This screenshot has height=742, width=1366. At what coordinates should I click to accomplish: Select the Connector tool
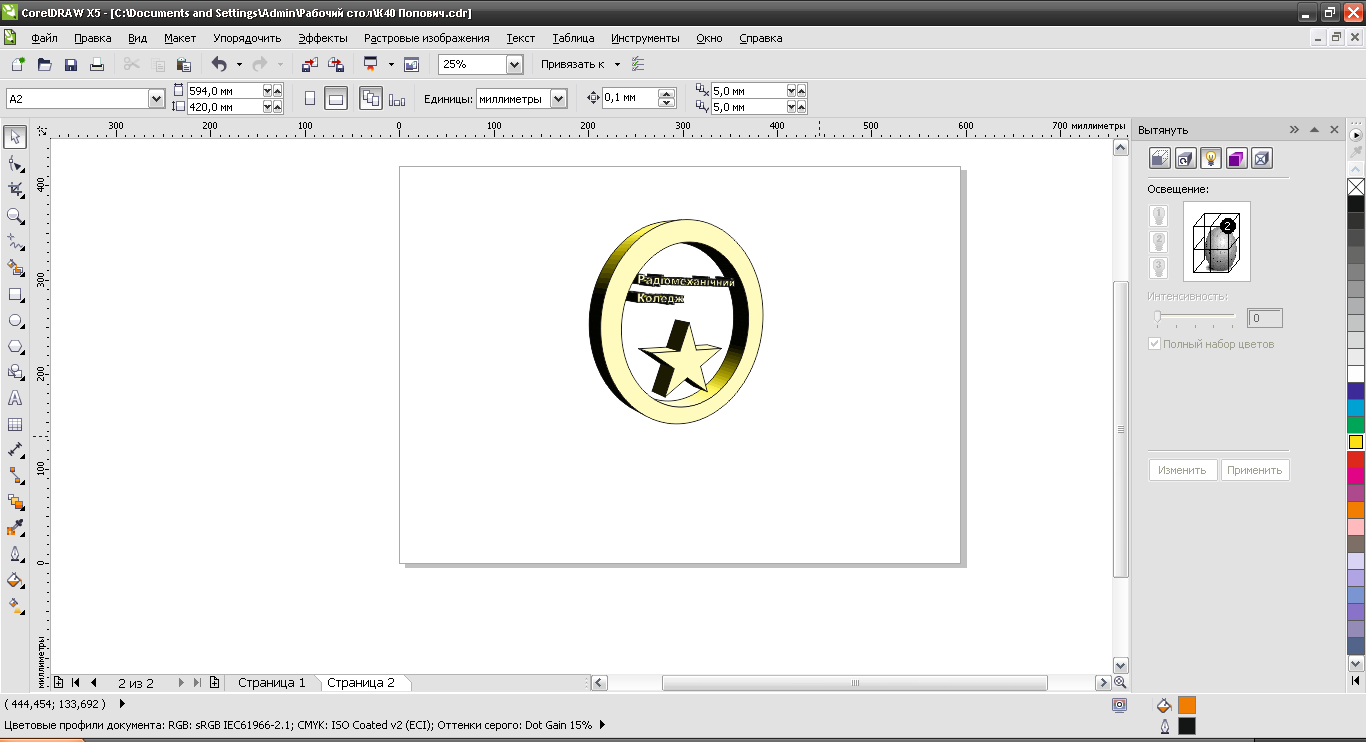coord(15,476)
